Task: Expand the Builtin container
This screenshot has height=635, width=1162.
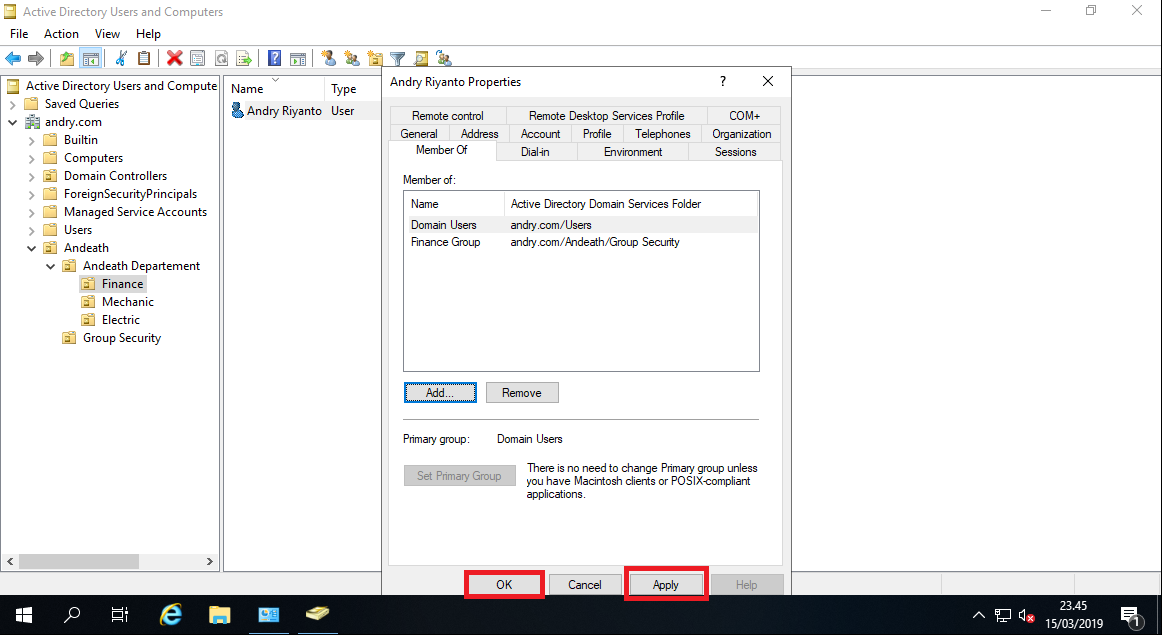Action: coord(31,140)
